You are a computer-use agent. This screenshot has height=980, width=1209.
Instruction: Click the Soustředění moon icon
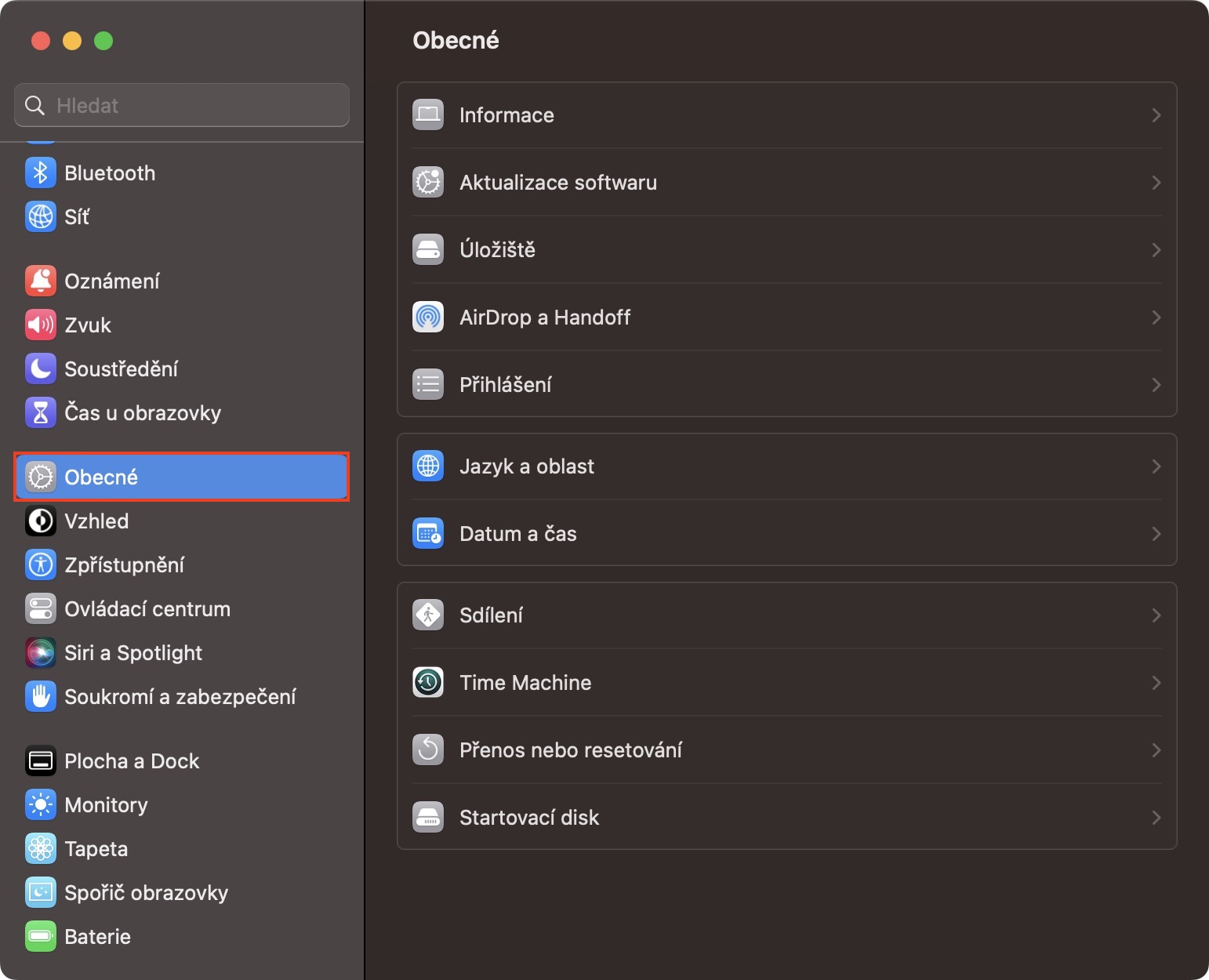tap(41, 369)
